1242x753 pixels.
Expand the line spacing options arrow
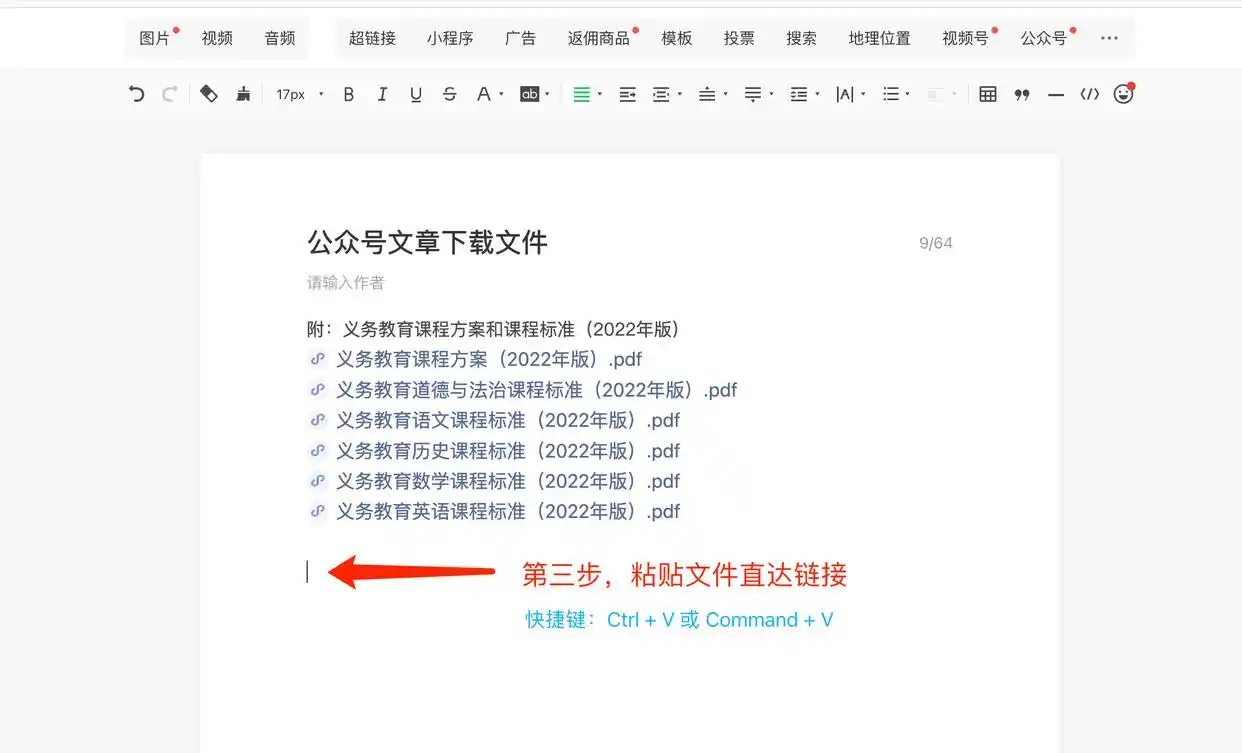pyautogui.click(x=817, y=95)
